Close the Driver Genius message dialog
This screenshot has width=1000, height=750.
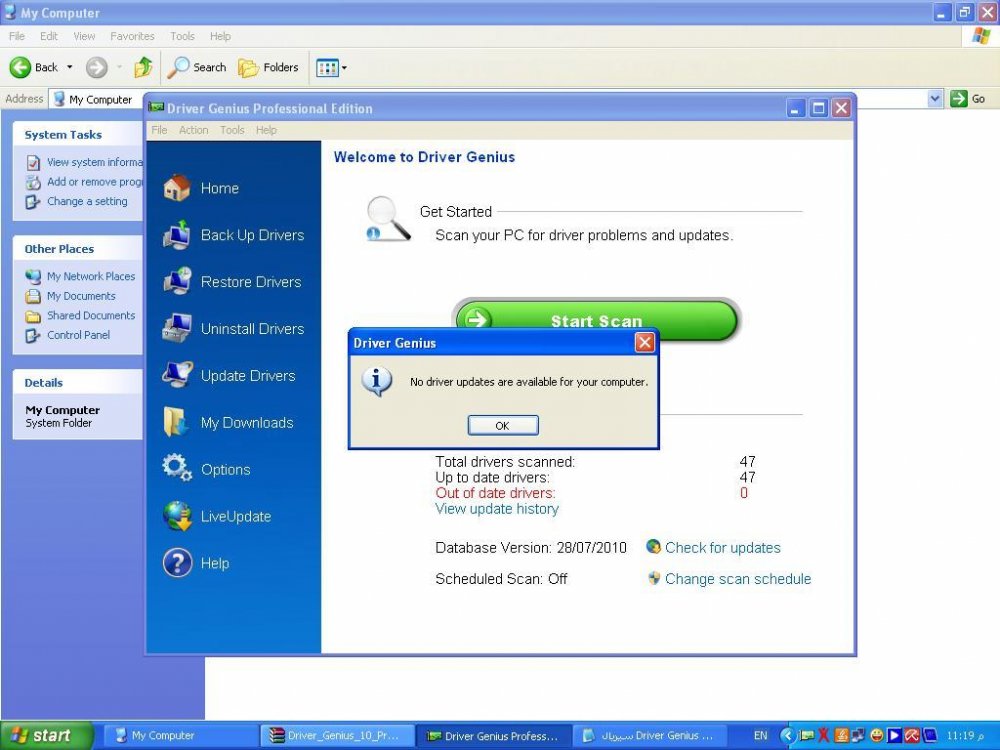pyautogui.click(x=645, y=342)
